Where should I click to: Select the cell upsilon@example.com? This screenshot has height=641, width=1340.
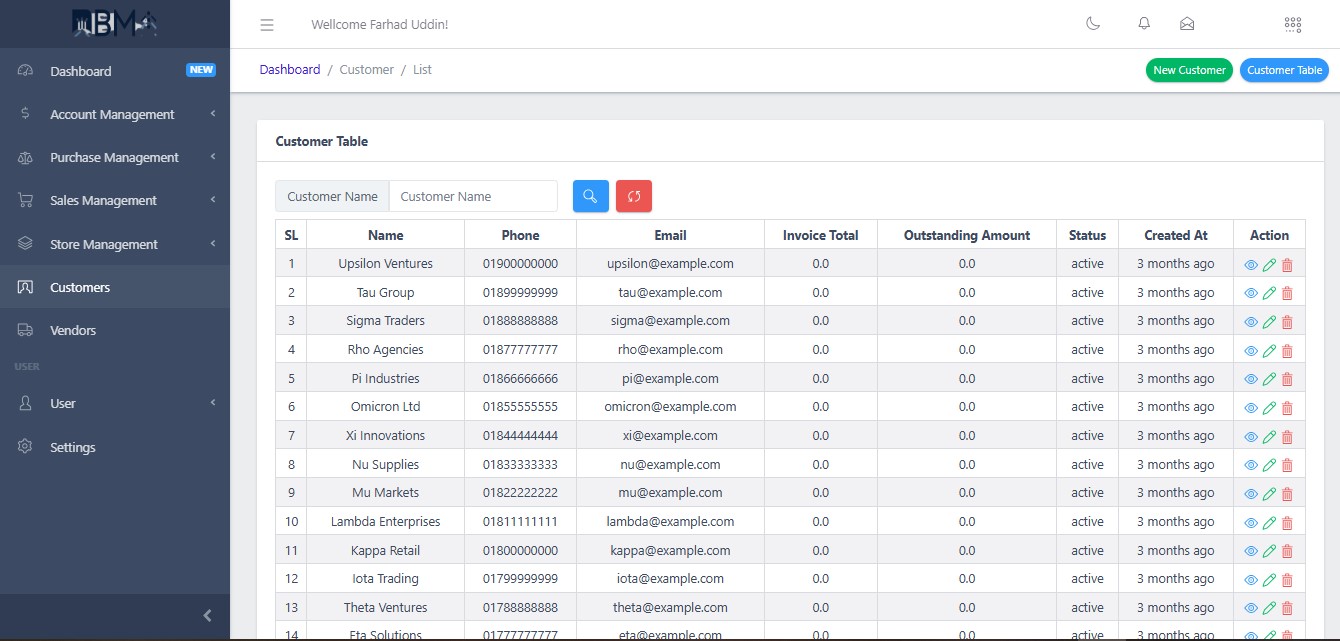[x=670, y=264]
